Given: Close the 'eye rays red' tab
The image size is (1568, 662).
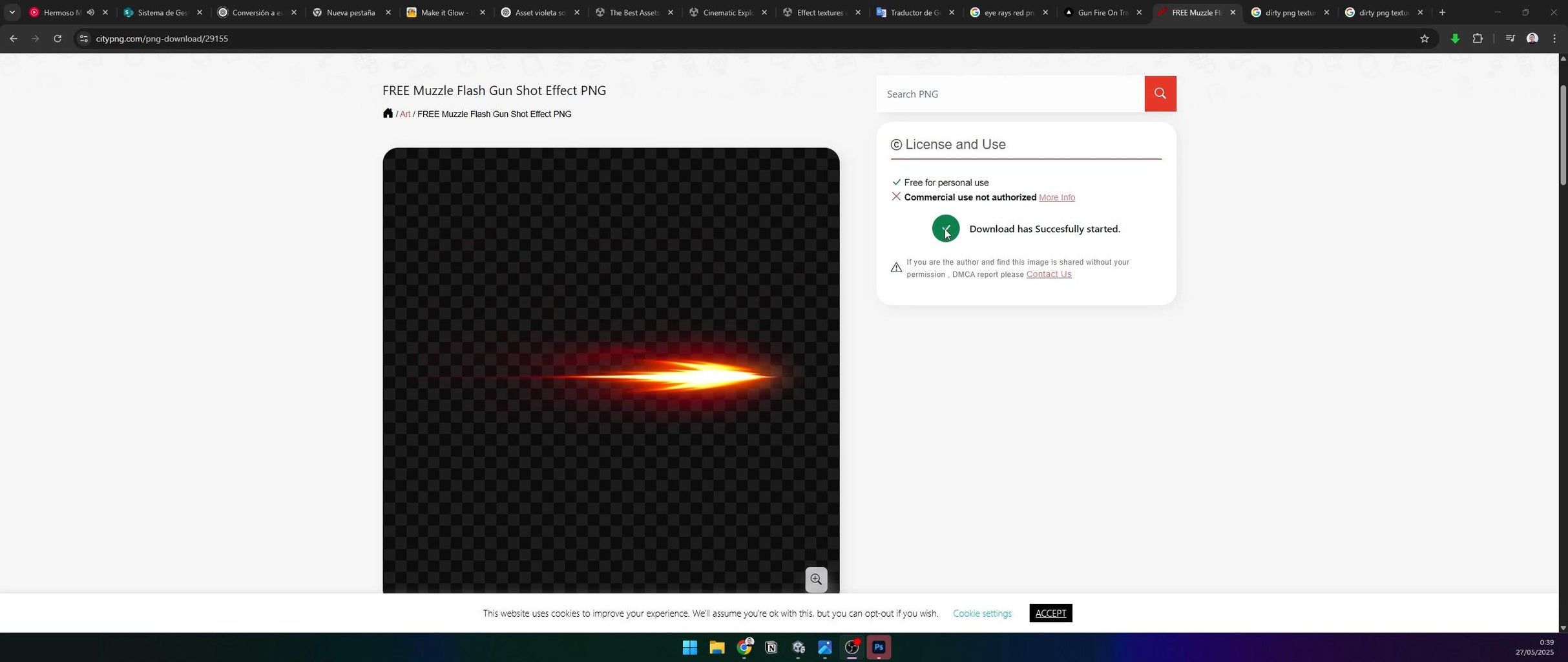Looking at the screenshot, I should (x=1046, y=12).
